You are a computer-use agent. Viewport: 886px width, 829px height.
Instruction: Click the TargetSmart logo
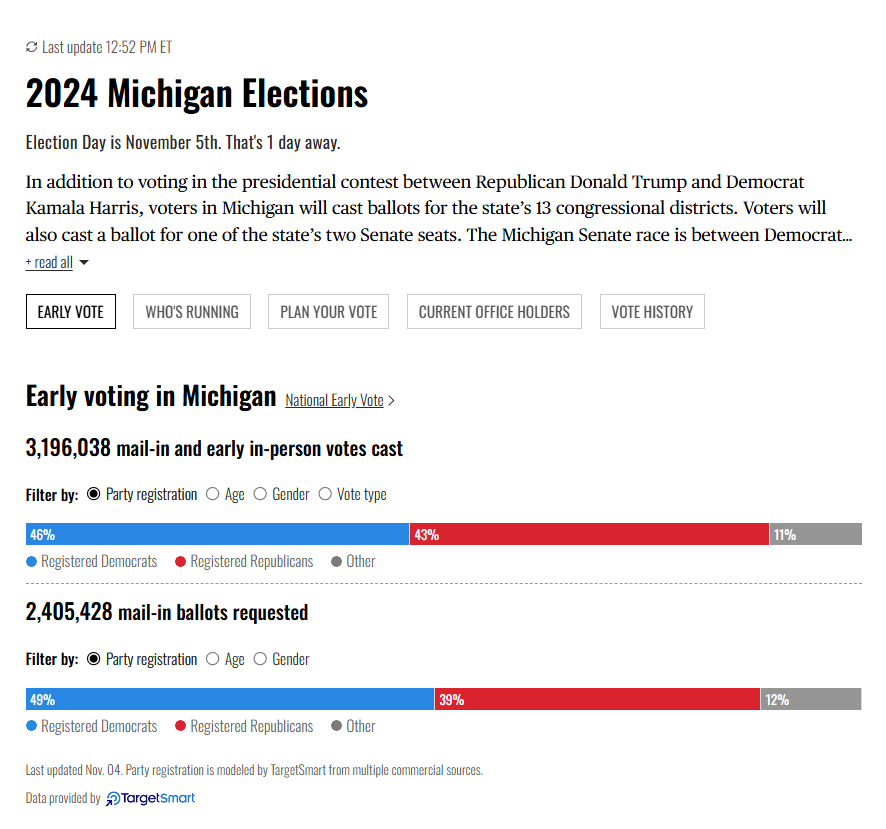(x=150, y=798)
